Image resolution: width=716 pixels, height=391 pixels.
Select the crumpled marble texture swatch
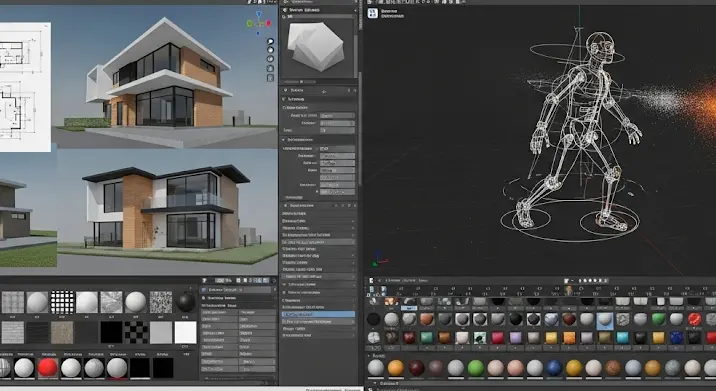tap(111, 302)
